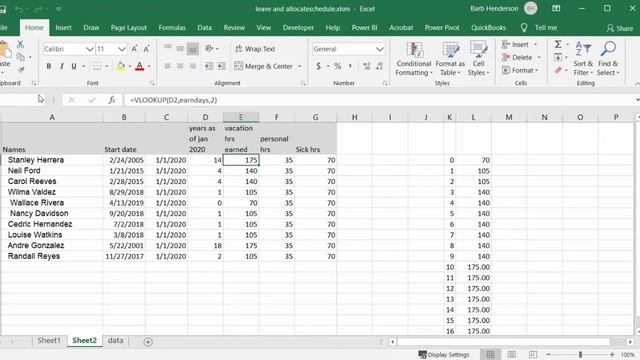640x360 pixels.
Task: Click column H header
Action: pyautogui.click(x=354, y=118)
